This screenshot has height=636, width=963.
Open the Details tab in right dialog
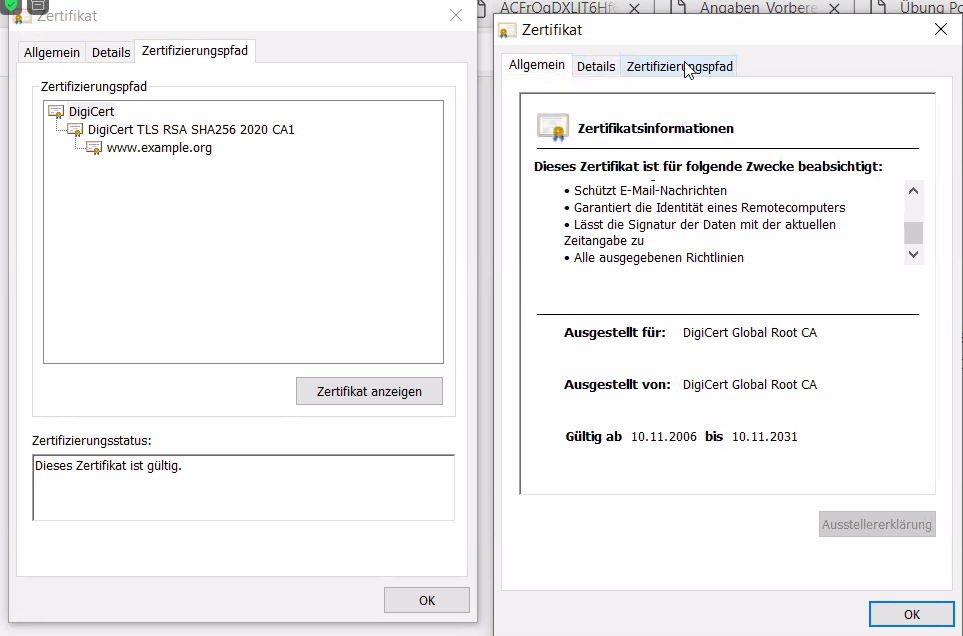click(x=596, y=66)
